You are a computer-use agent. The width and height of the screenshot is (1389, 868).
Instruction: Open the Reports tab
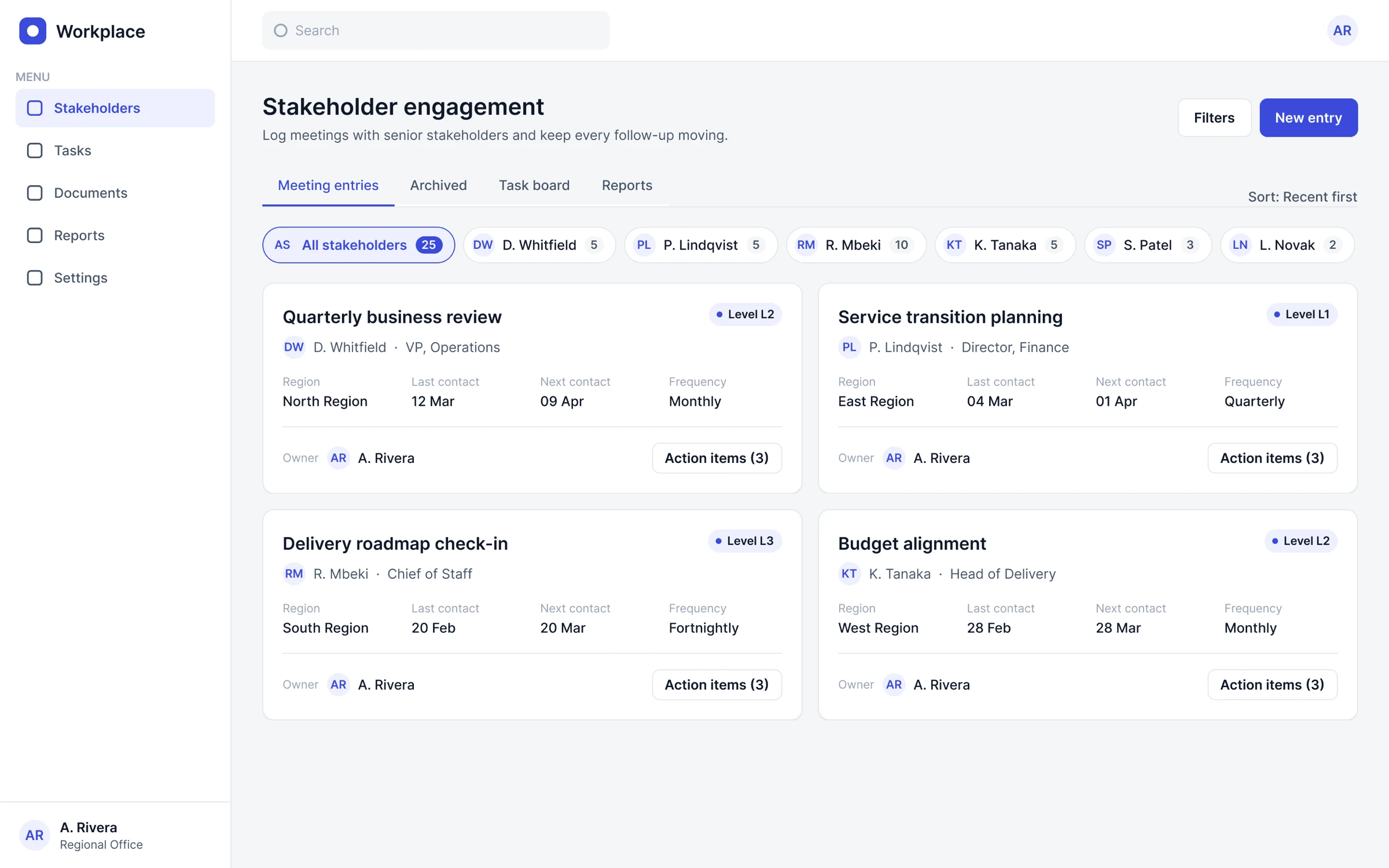click(x=627, y=185)
